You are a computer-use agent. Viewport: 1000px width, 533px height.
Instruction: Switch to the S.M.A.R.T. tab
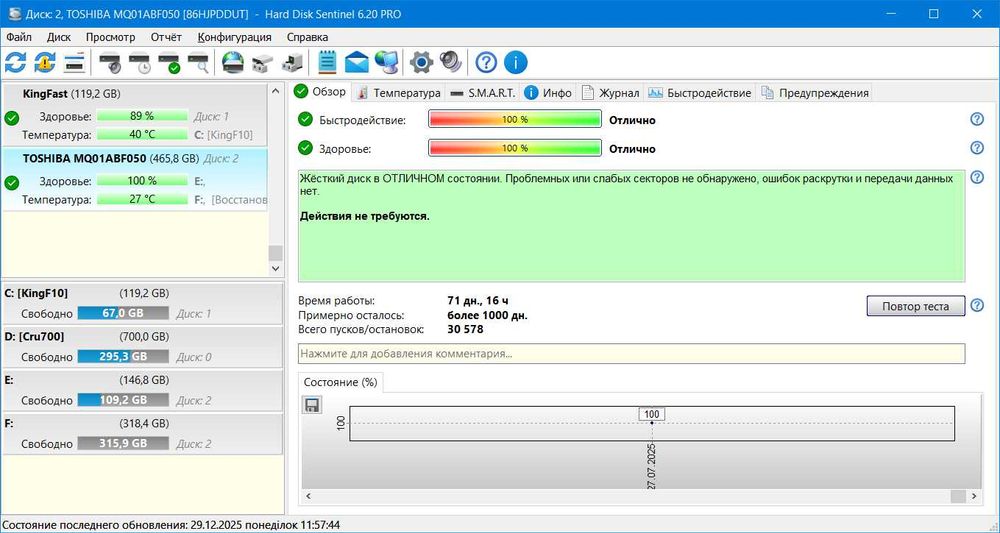coord(483,93)
